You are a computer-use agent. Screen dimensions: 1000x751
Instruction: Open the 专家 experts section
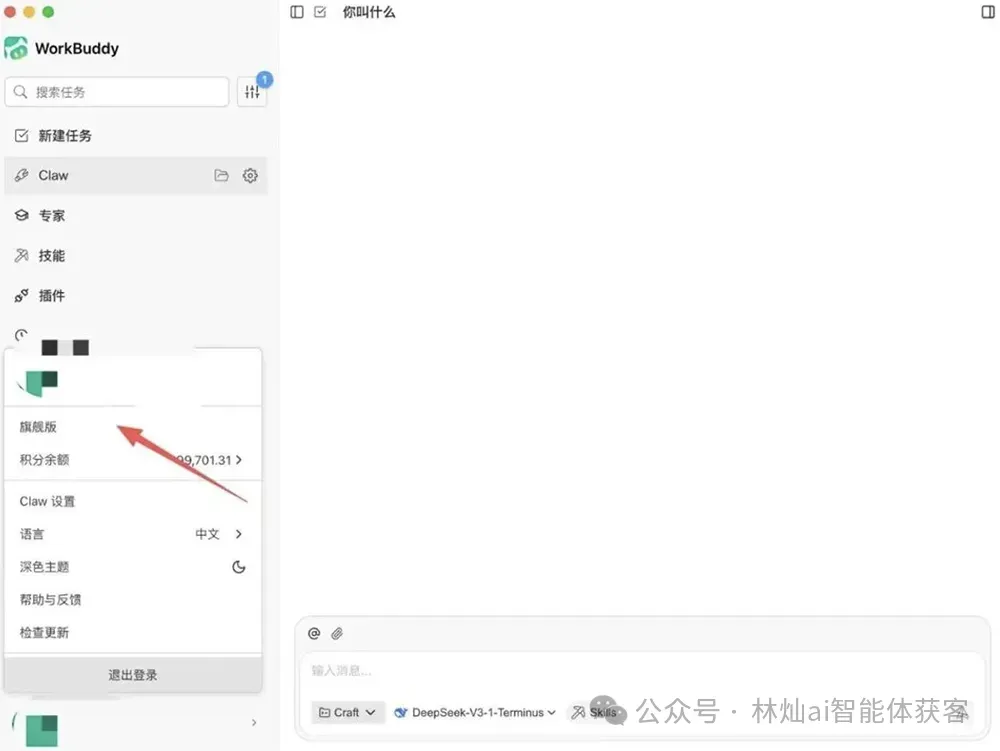(135, 215)
